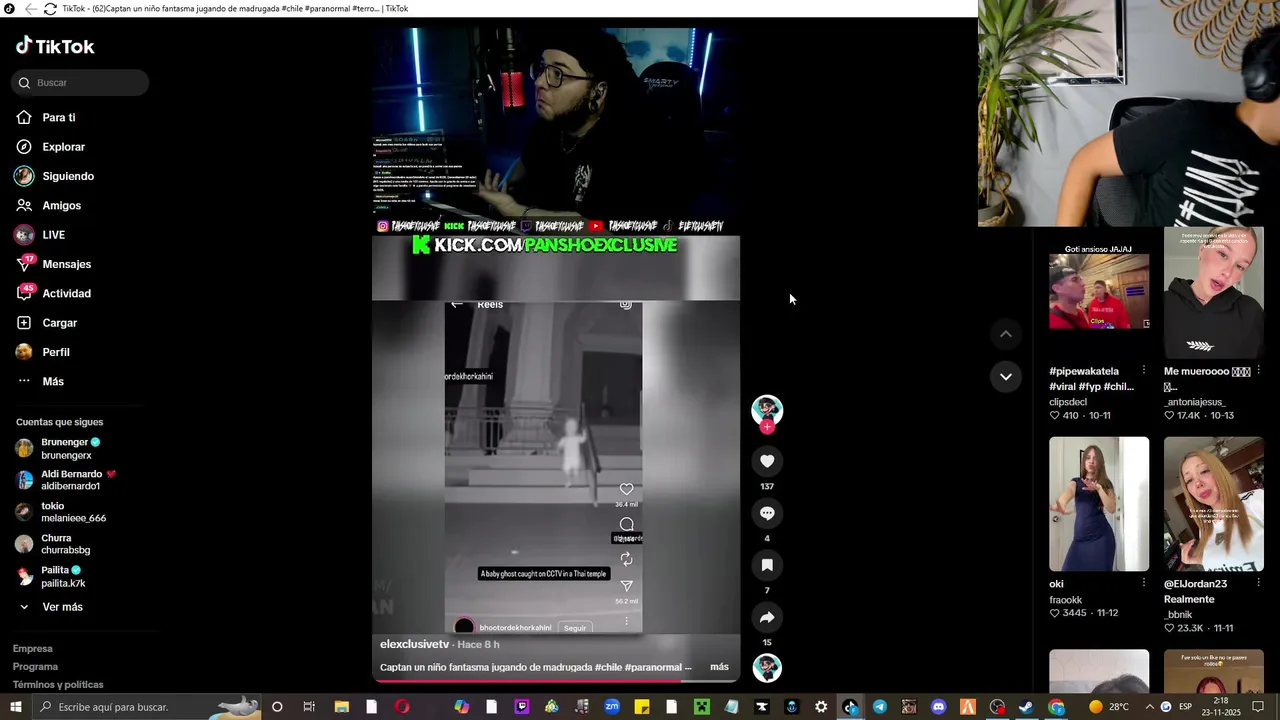Open comments with the speech bubble icon
The height and width of the screenshot is (720, 1280).
(x=767, y=513)
